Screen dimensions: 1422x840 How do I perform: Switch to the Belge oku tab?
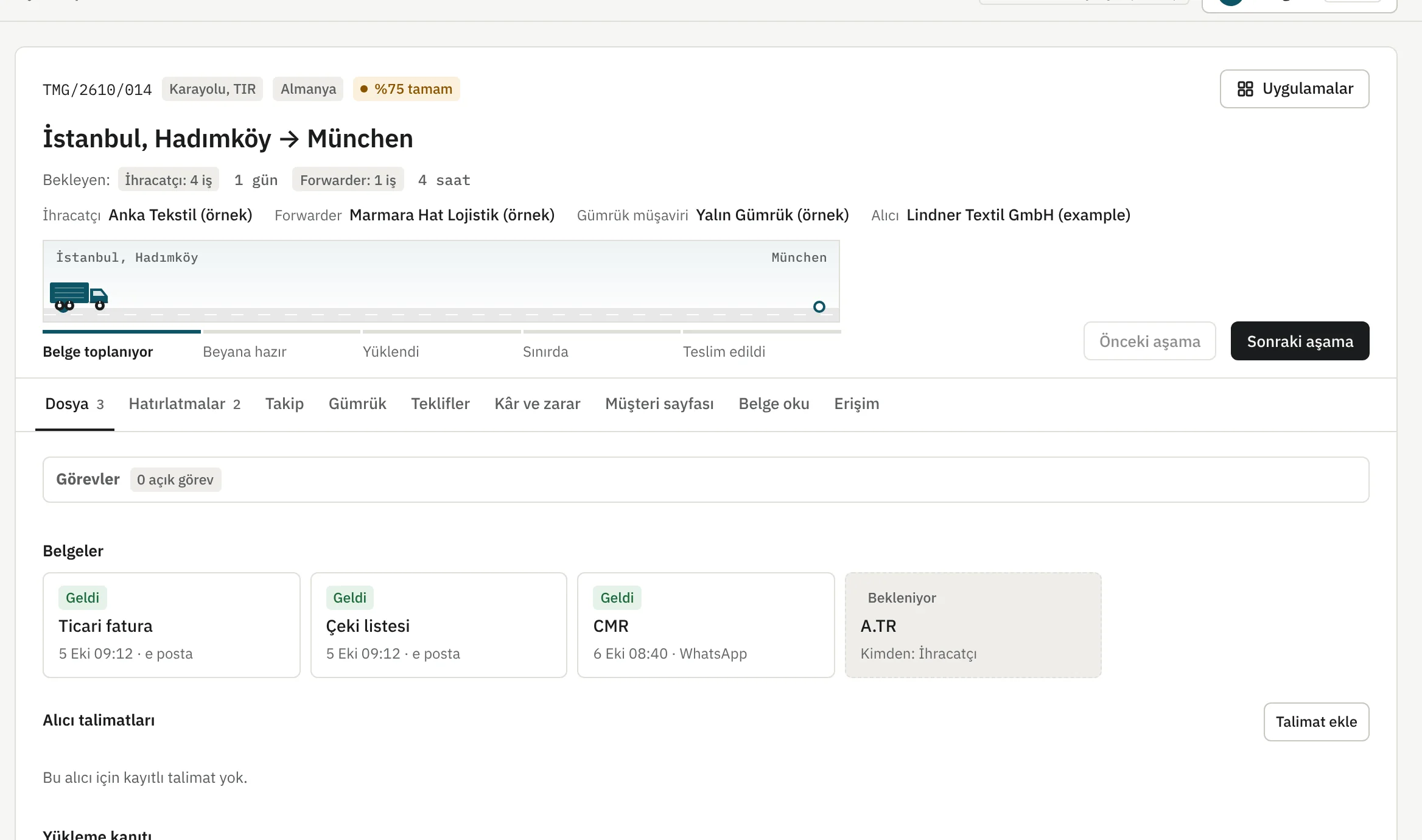point(774,404)
